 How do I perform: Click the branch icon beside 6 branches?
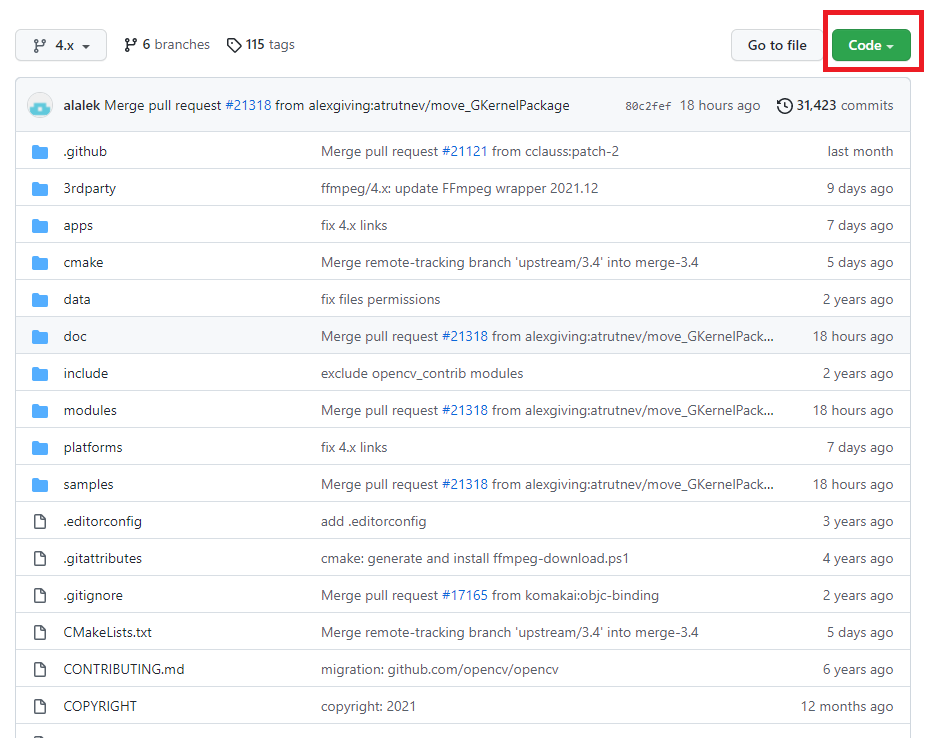[130, 45]
